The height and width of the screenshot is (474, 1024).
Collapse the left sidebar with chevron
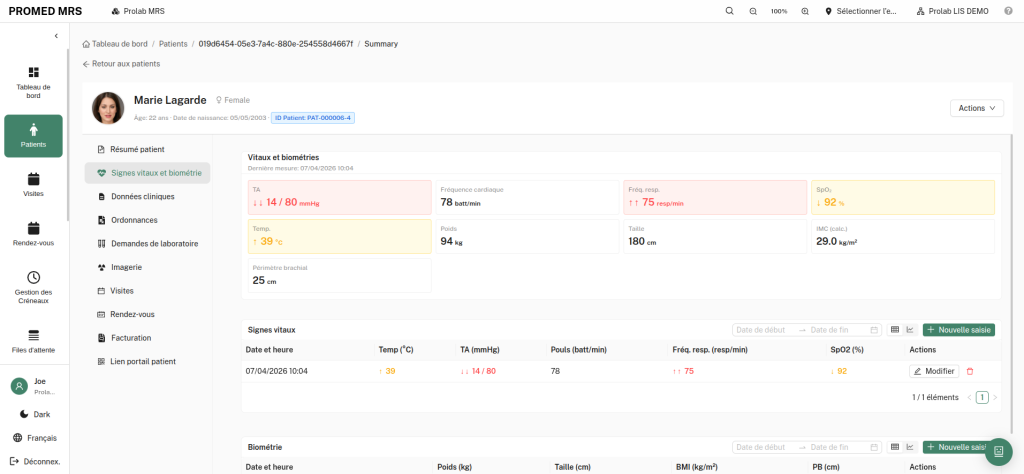click(56, 36)
